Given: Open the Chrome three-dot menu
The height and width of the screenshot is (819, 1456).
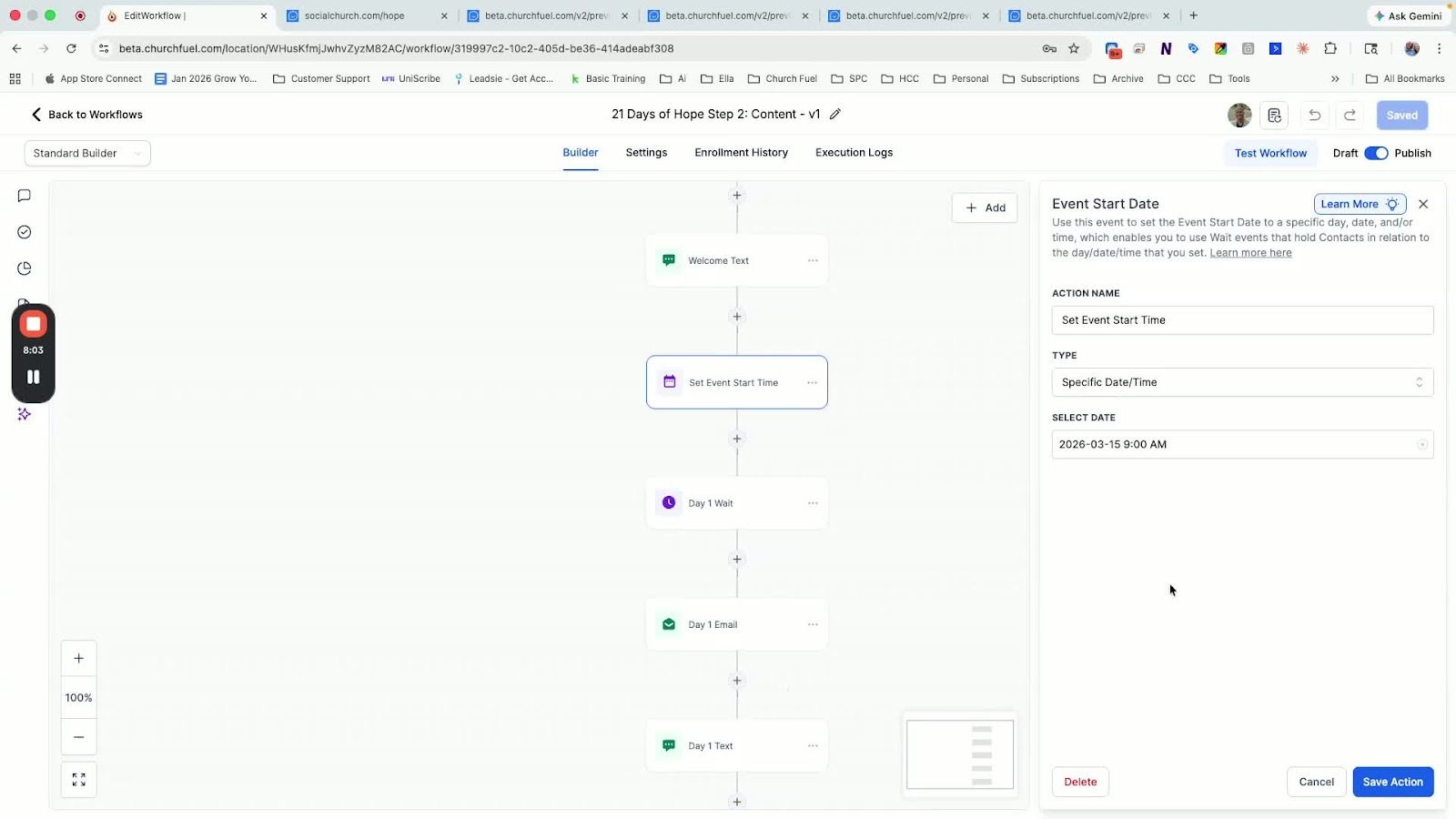Looking at the screenshot, I should point(1439,49).
